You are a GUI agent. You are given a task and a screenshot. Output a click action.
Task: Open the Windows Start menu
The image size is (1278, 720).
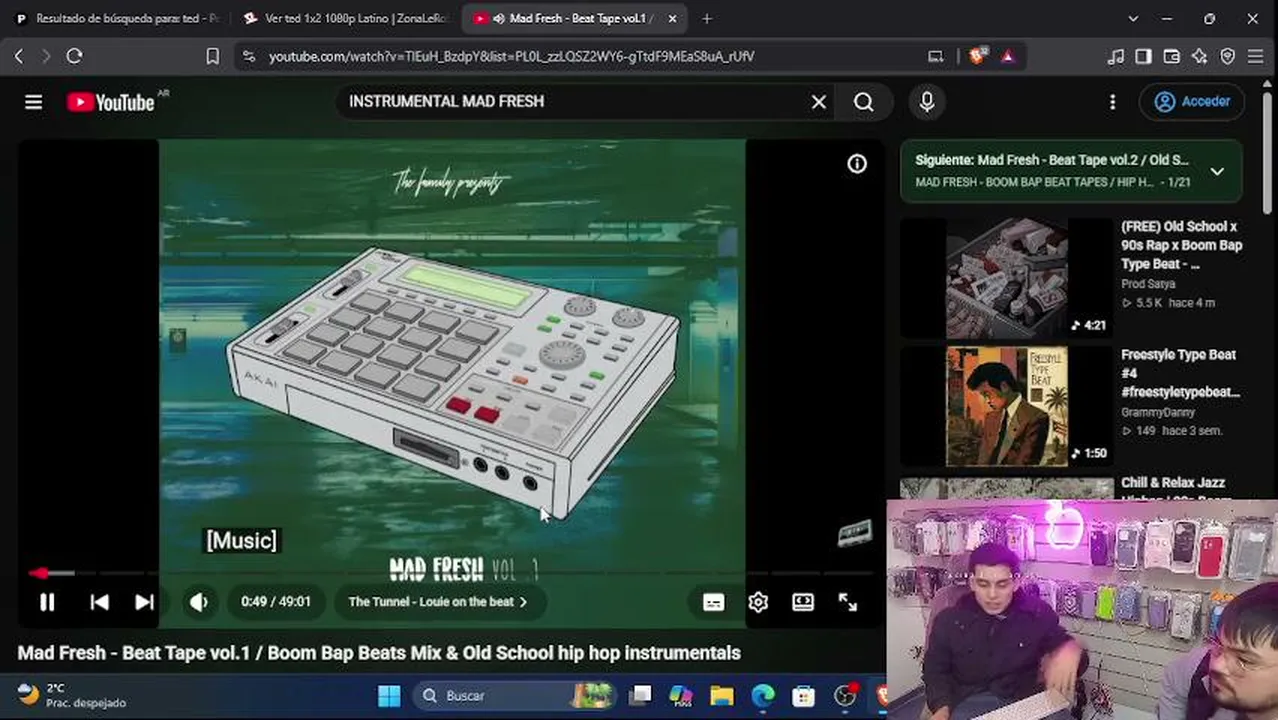pyautogui.click(x=389, y=695)
